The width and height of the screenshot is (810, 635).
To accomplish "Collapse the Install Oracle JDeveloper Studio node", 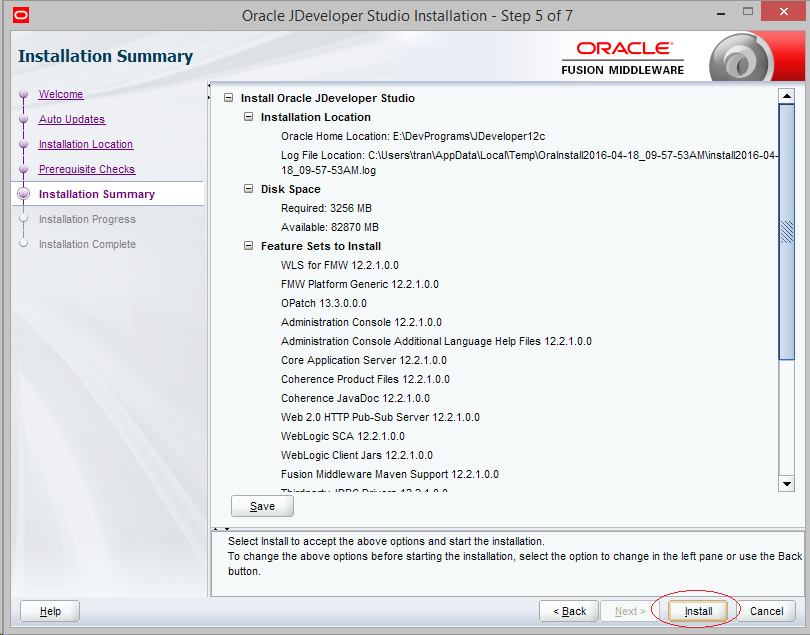I will pos(228,98).
